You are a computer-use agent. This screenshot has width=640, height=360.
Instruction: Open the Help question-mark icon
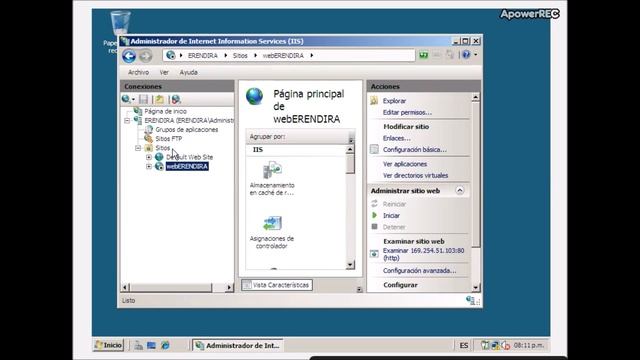point(466,54)
